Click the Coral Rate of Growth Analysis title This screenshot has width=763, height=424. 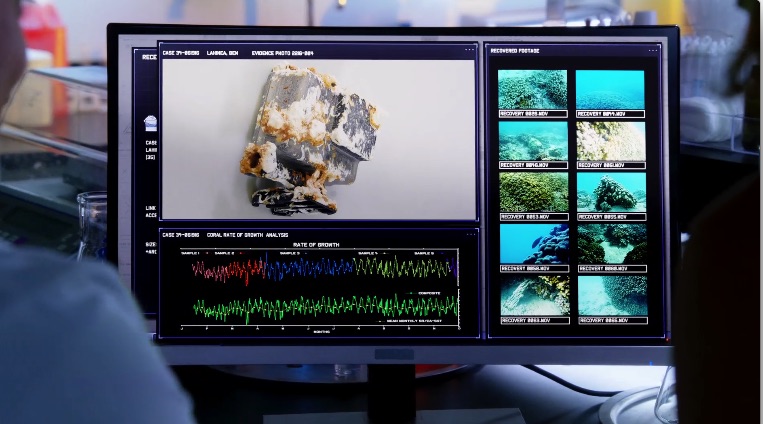tap(247, 235)
